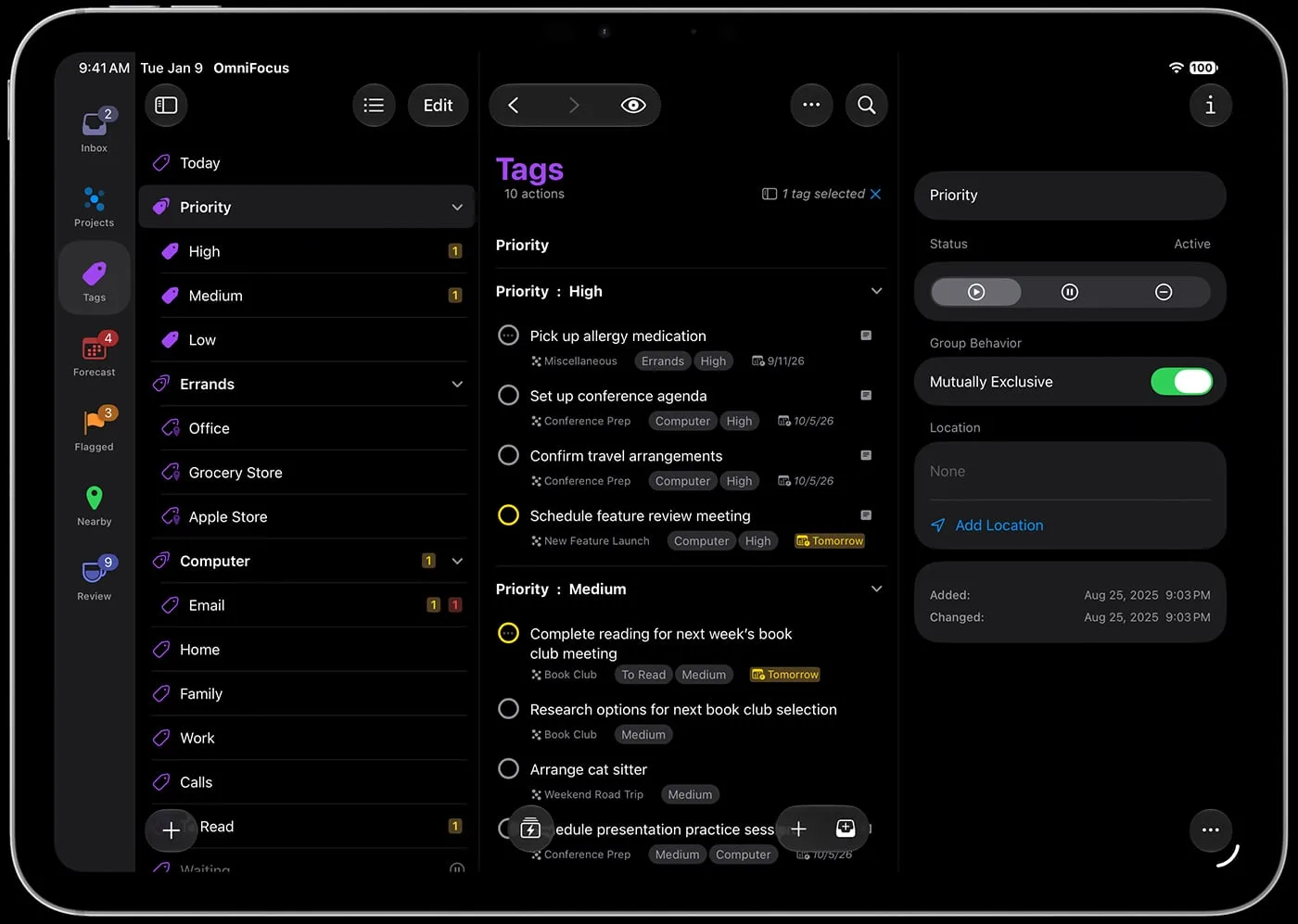The image size is (1298, 924).
Task: Complete Set up conference agenda task
Action: click(x=508, y=396)
